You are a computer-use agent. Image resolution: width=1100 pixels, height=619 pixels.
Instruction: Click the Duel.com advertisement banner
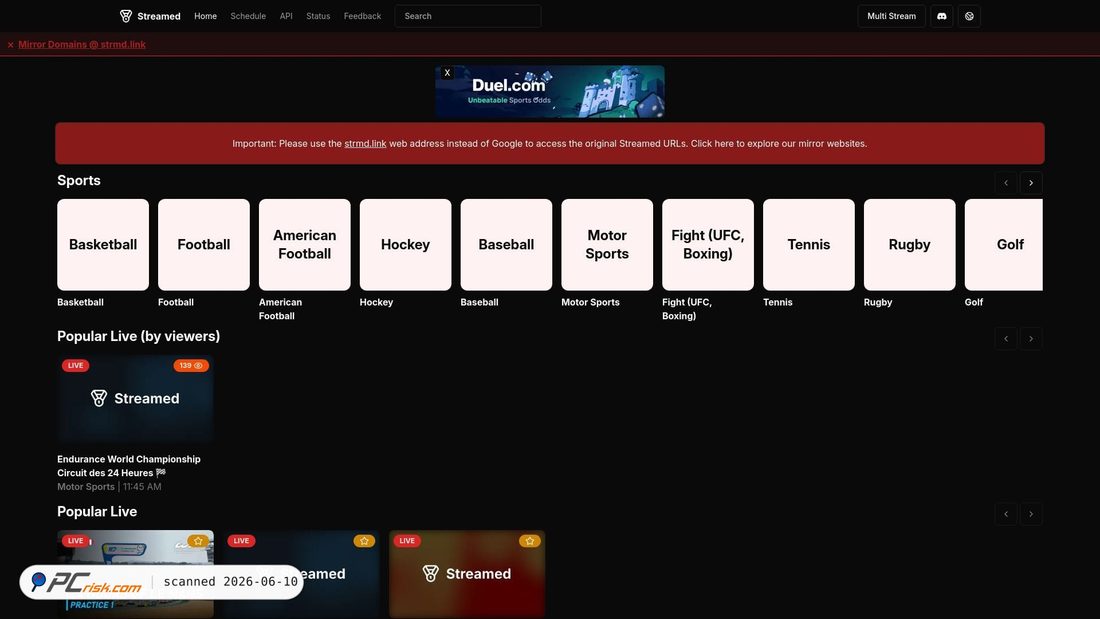pyautogui.click(x=550, y=91)
